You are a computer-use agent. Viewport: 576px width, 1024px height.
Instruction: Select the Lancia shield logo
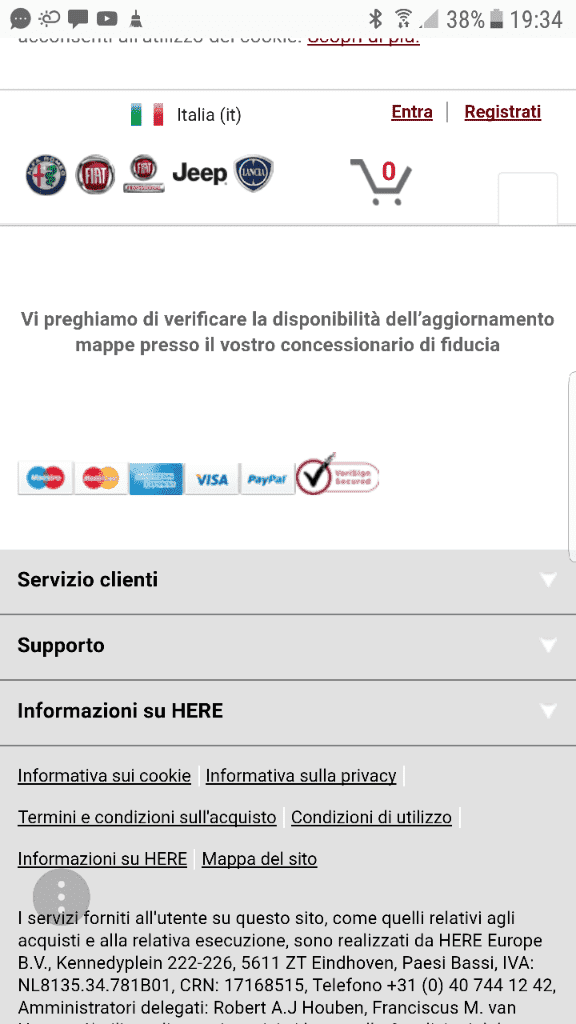coord(254,174)
